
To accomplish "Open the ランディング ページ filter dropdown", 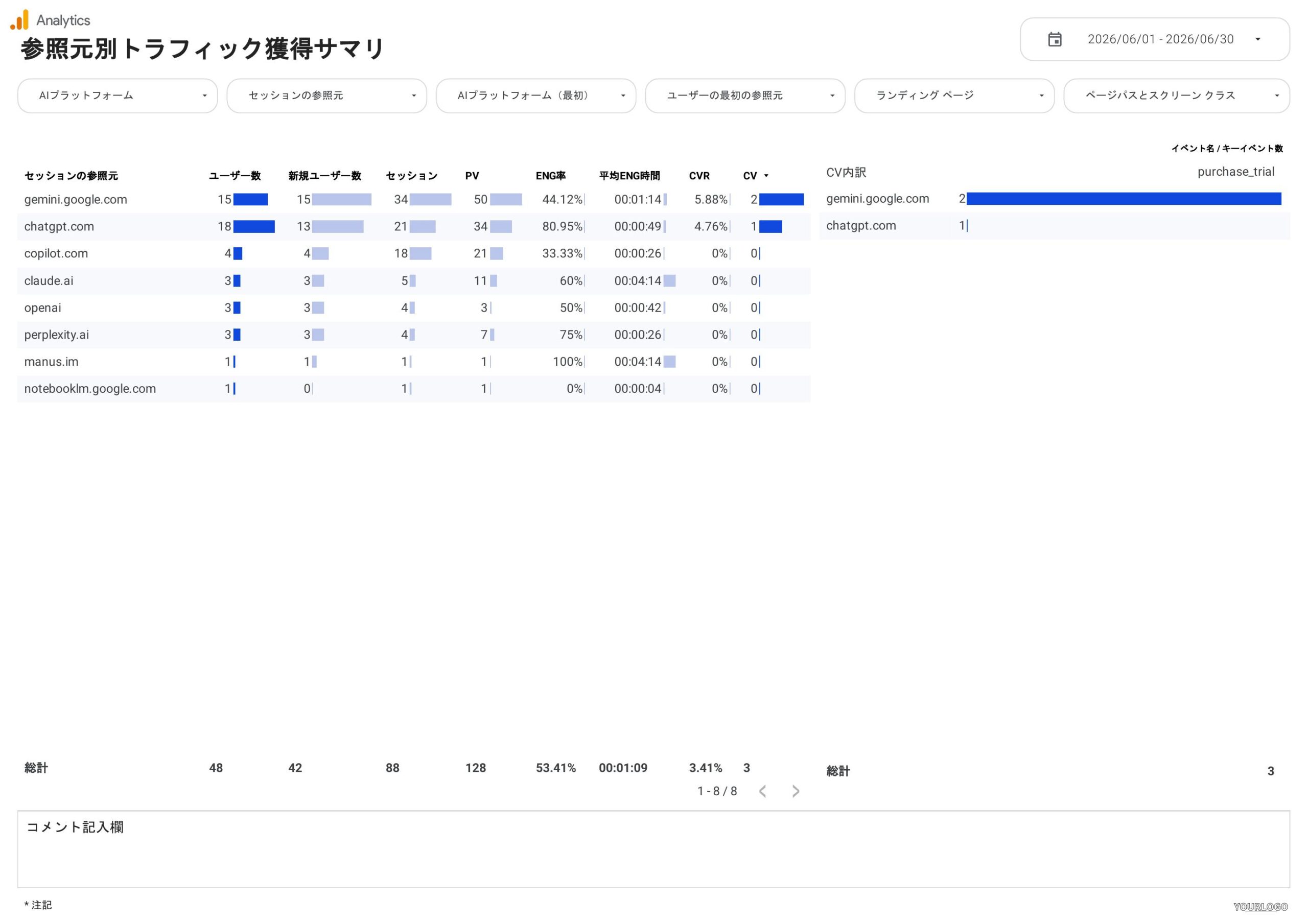I will [954, 96].
